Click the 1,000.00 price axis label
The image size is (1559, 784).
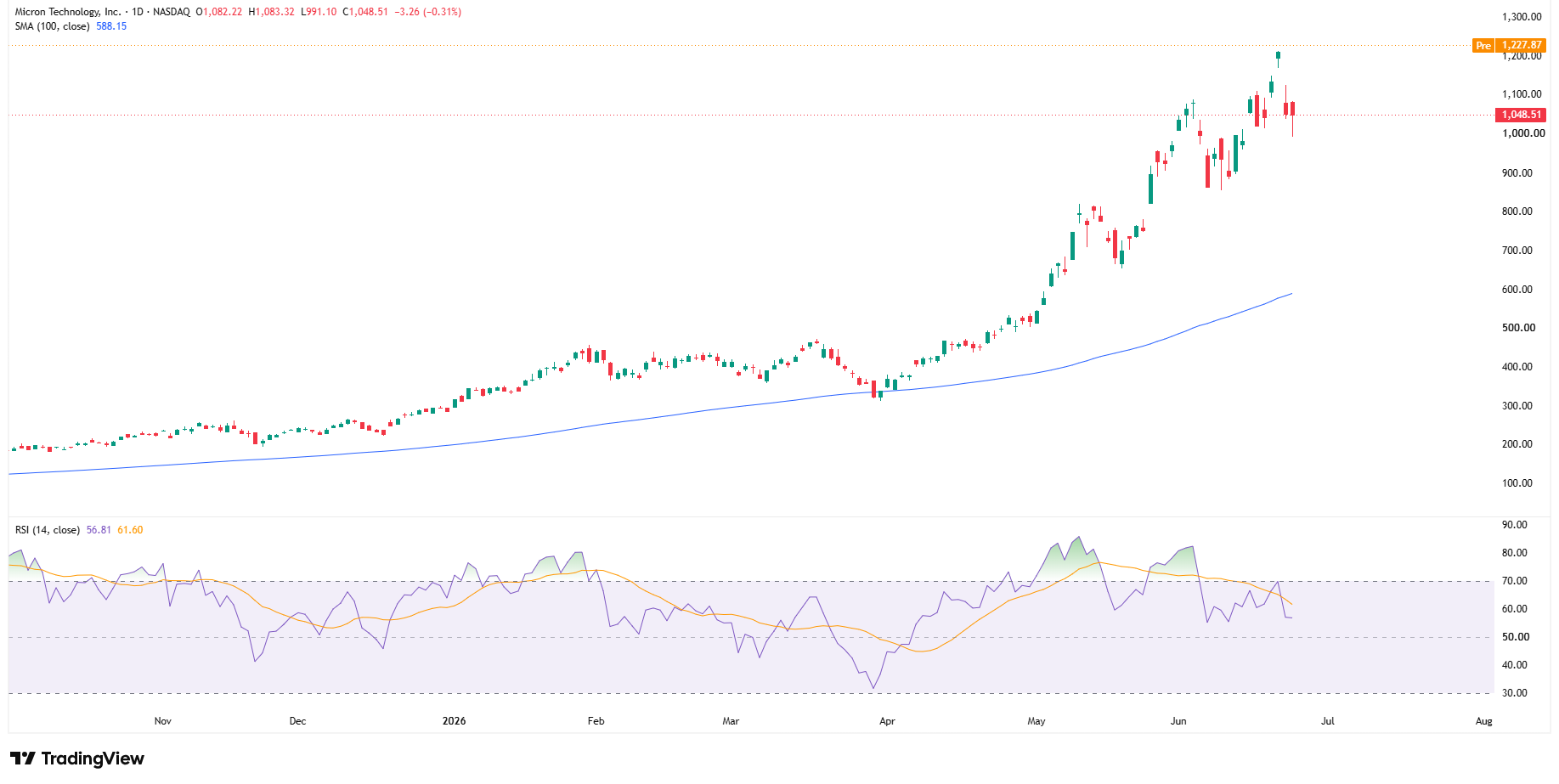pyautogui.click(x=1523, y=133)
